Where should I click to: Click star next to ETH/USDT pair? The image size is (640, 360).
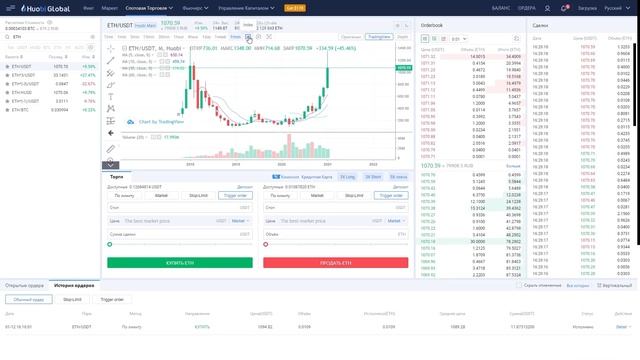pos(7,67)
